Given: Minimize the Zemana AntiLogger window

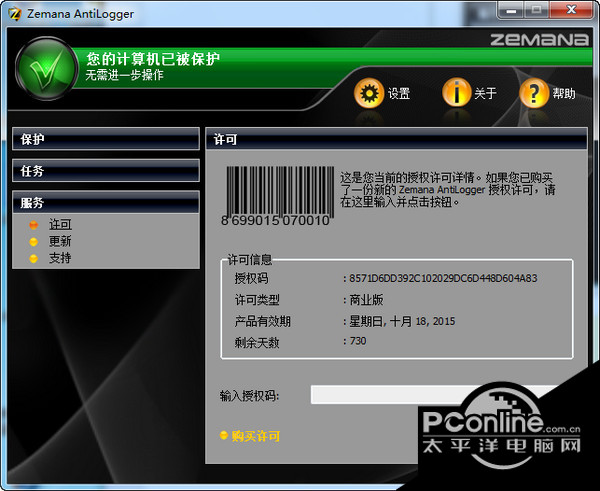Looking at the screenshot, I should (511, 10).
